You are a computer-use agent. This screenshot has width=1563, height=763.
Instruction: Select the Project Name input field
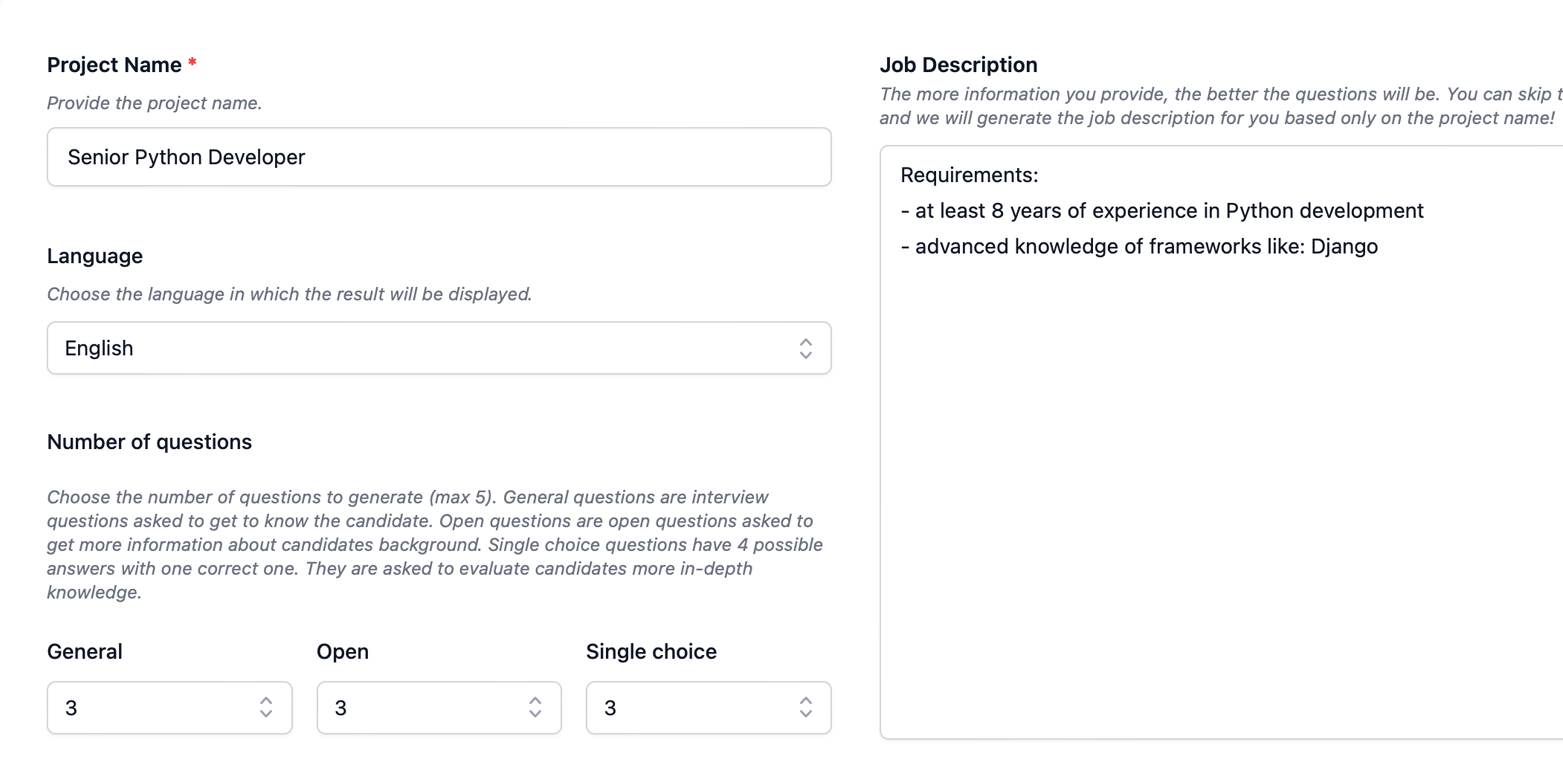pyautogui.click(x=438, y=156)
